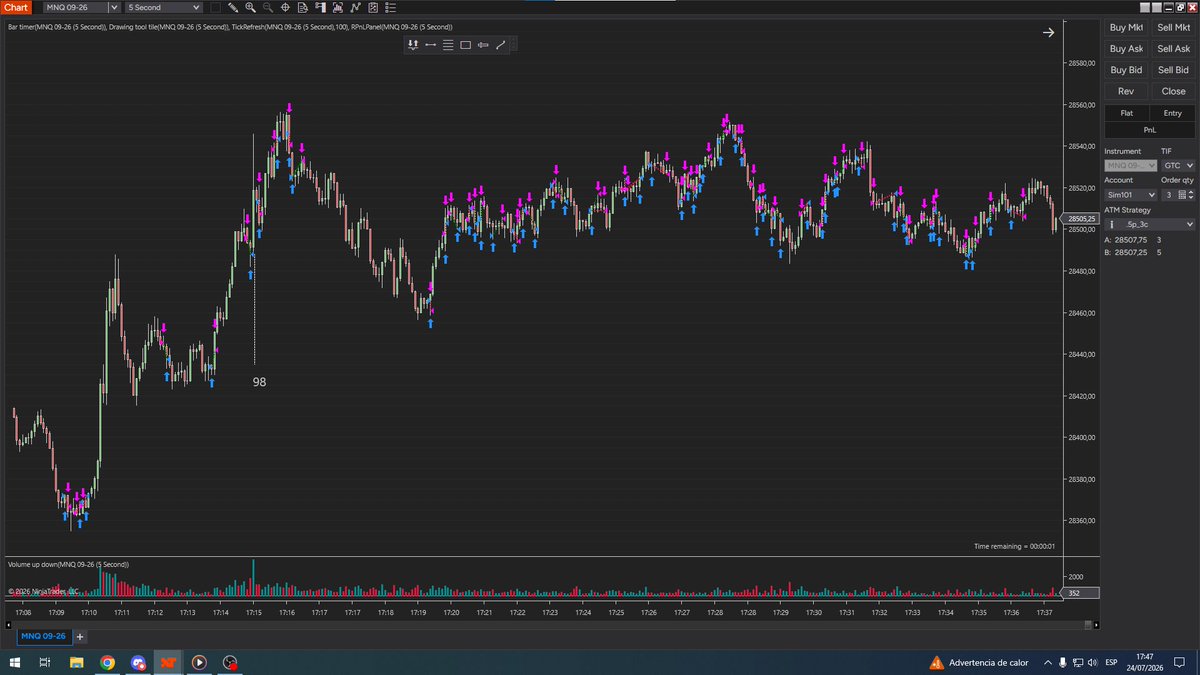Click the zoom out magnifier icon
1200x675 pixels.
[x=268, y=7]
